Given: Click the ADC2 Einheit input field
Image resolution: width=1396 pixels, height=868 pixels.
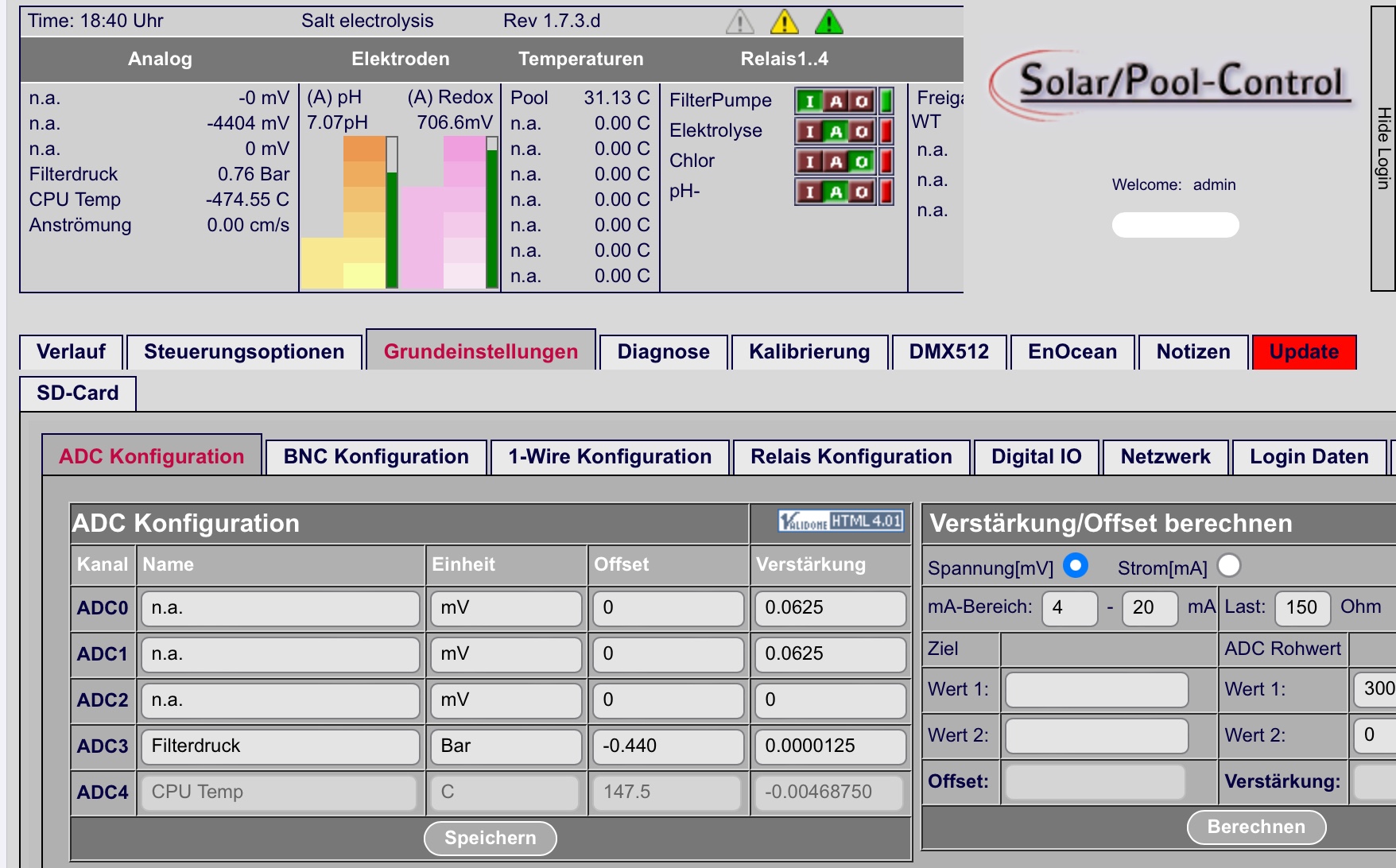Looking at the screenshot, I should click(x=506, y=700).
